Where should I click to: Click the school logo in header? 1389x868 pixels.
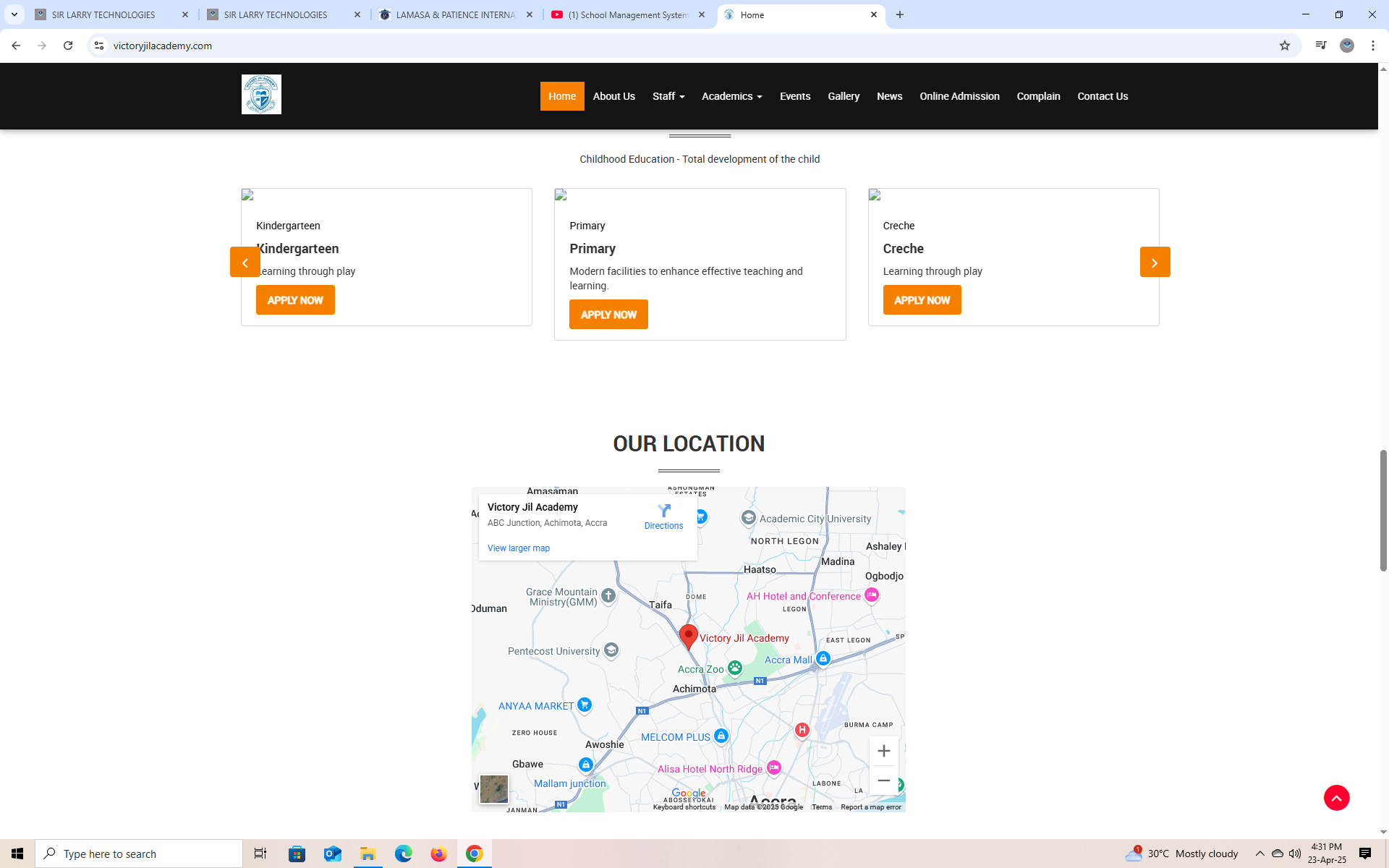(261, 95)
